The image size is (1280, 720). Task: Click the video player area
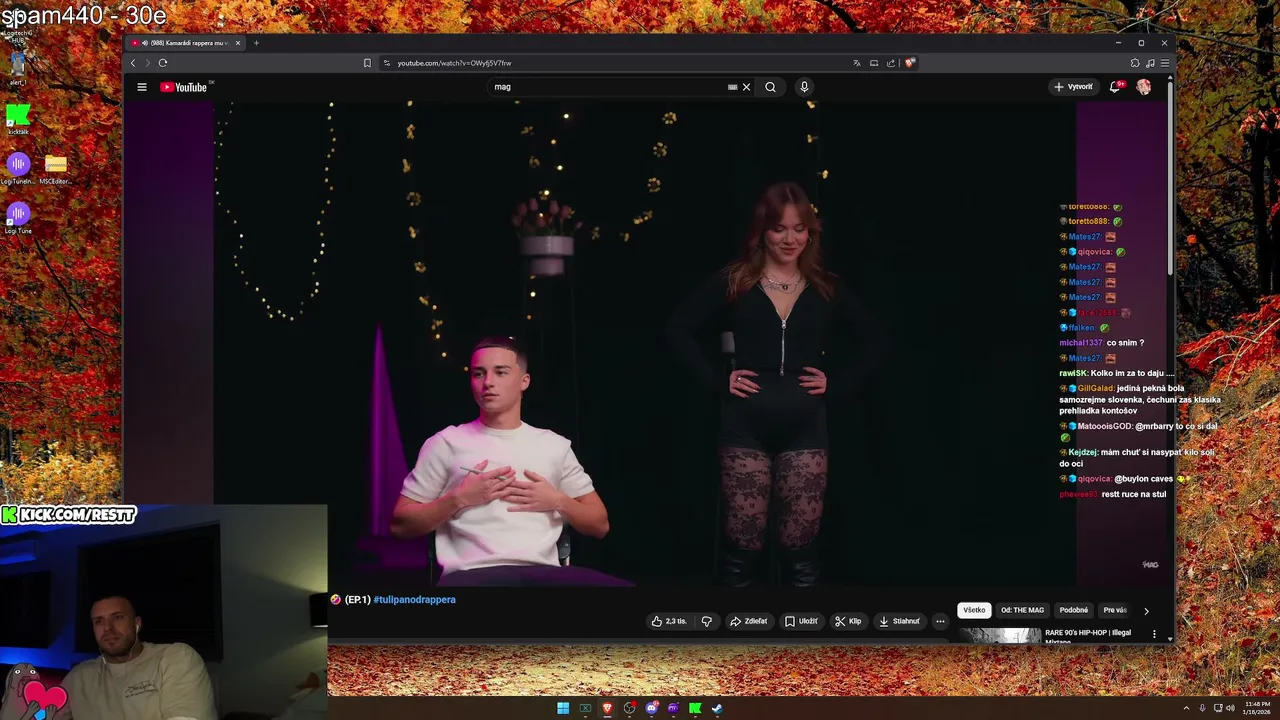click(645, 345)
